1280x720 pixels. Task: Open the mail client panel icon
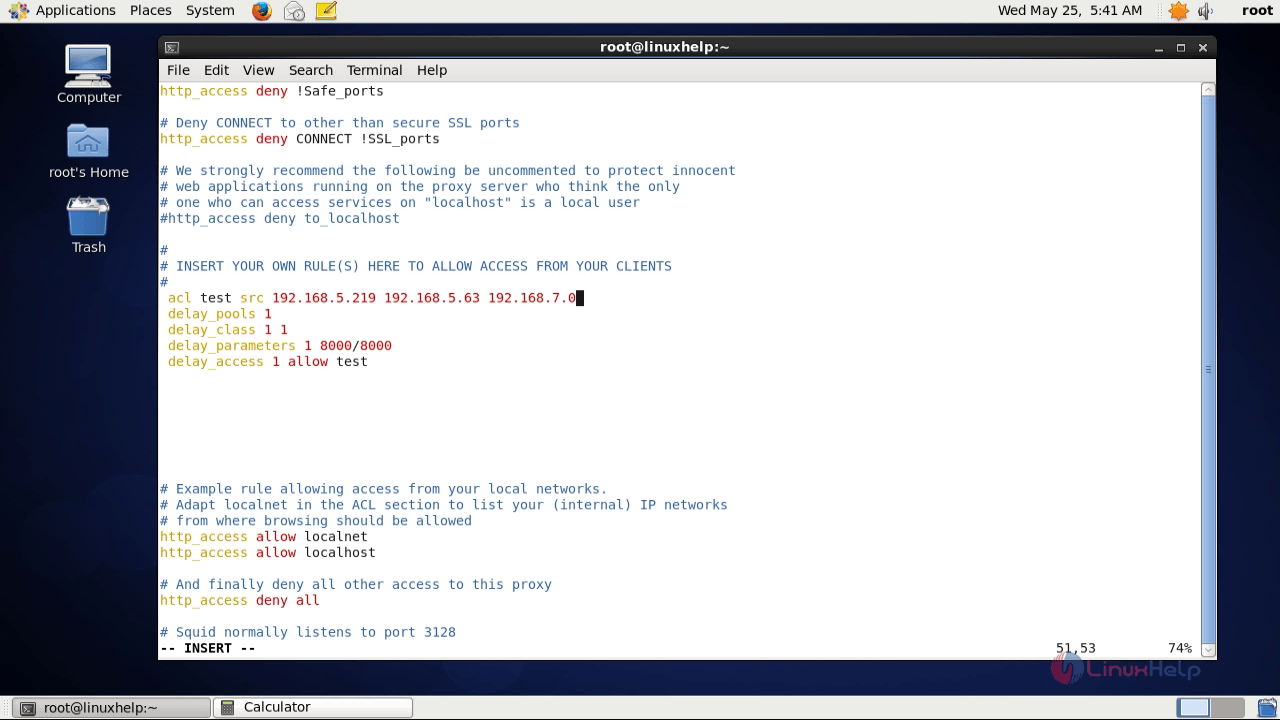pos(294,11)
